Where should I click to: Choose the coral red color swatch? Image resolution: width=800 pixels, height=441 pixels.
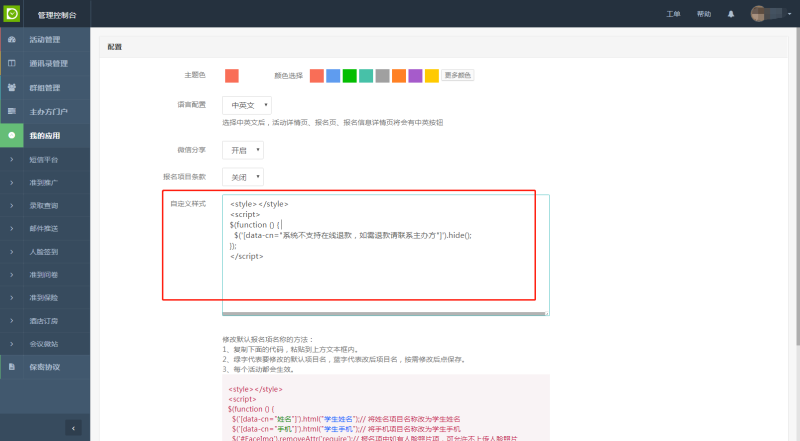tap(317, 76)
